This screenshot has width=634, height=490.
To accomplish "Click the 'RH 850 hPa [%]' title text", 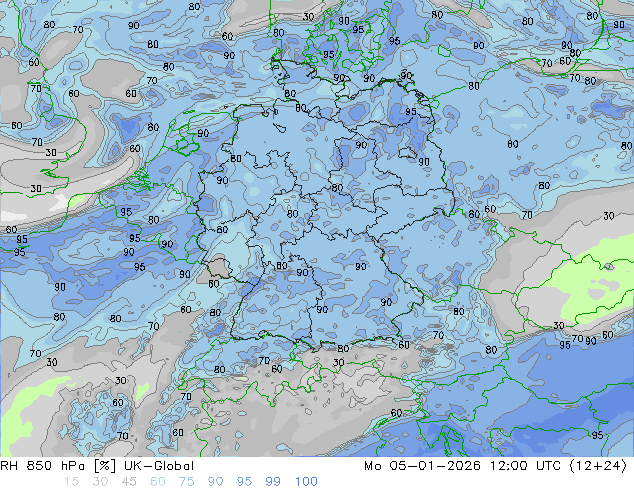I will (58, 466).
